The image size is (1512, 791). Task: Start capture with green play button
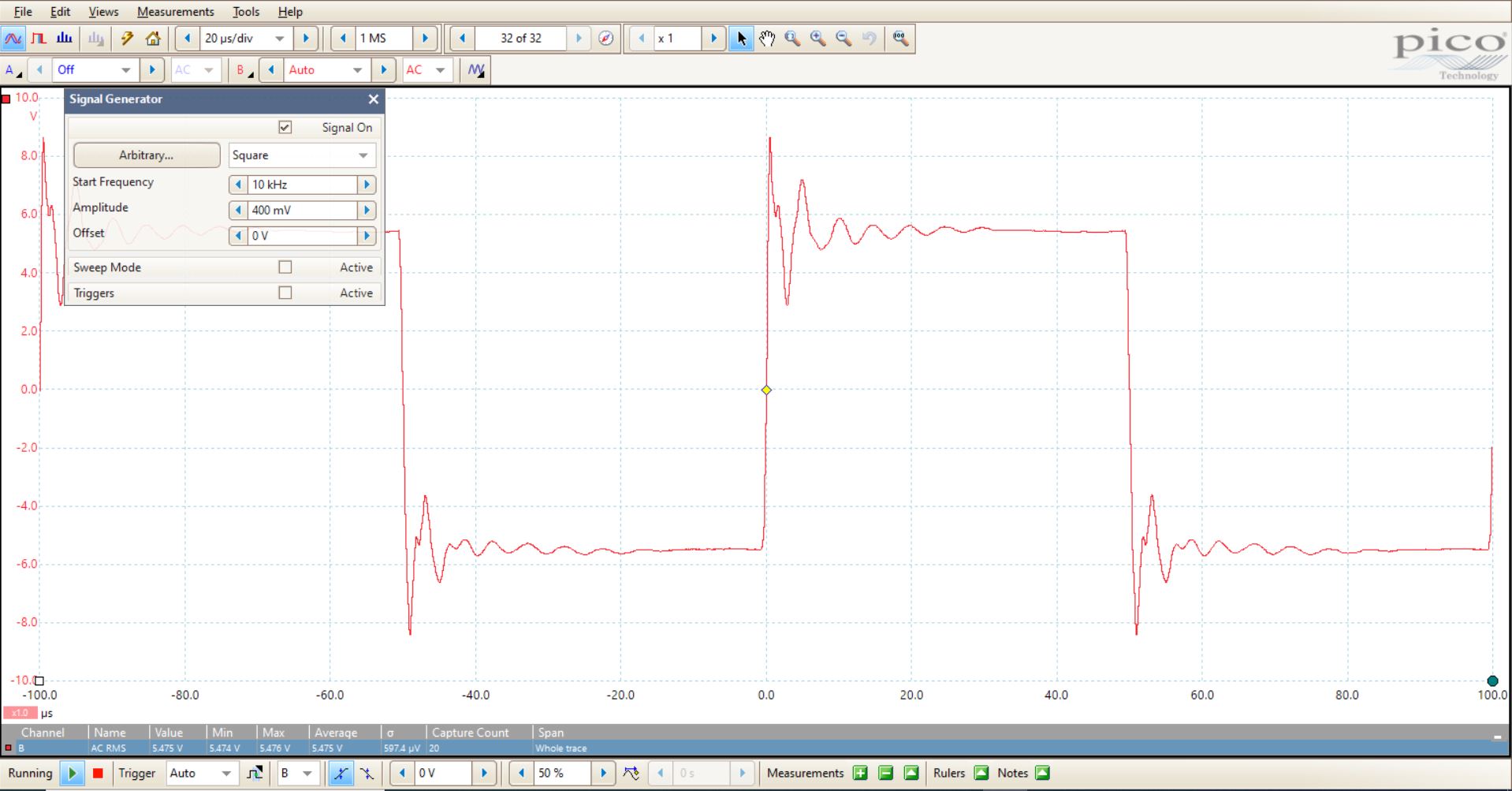tap(72, 773)
